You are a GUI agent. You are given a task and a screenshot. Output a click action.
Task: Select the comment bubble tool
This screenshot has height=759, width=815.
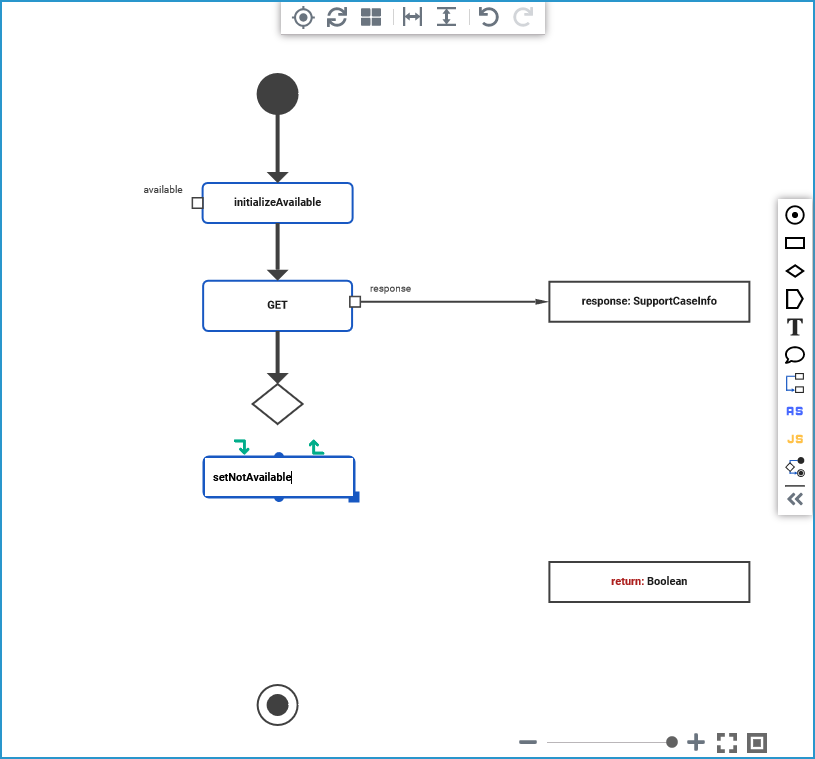(794, 355)
